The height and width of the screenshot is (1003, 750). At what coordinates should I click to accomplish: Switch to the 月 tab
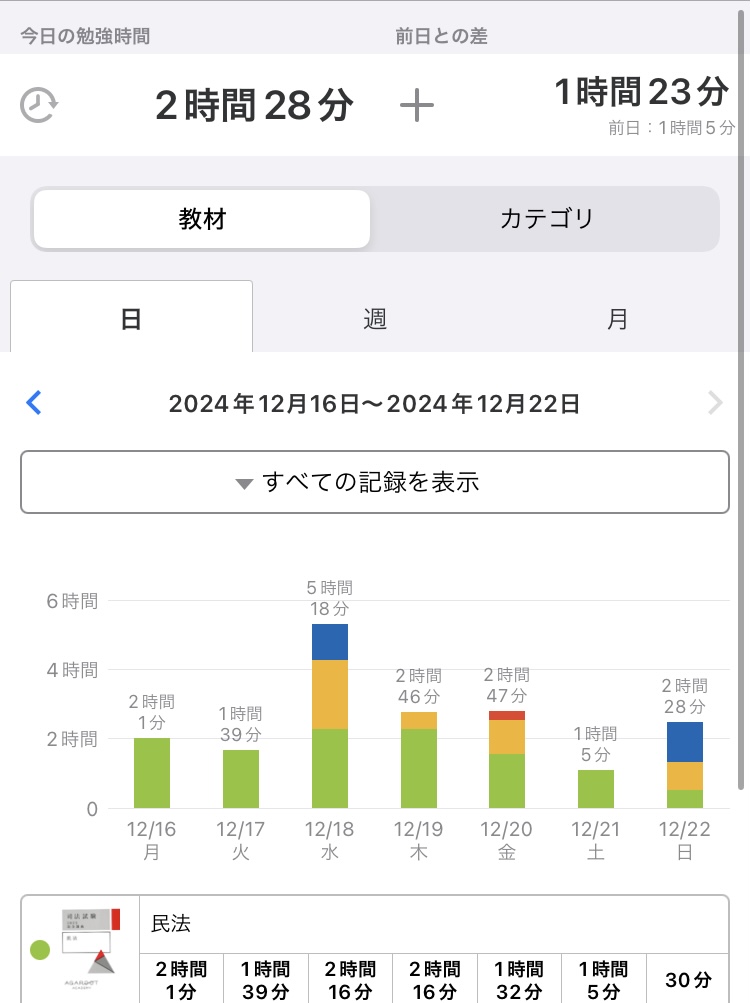click(618, 319)
